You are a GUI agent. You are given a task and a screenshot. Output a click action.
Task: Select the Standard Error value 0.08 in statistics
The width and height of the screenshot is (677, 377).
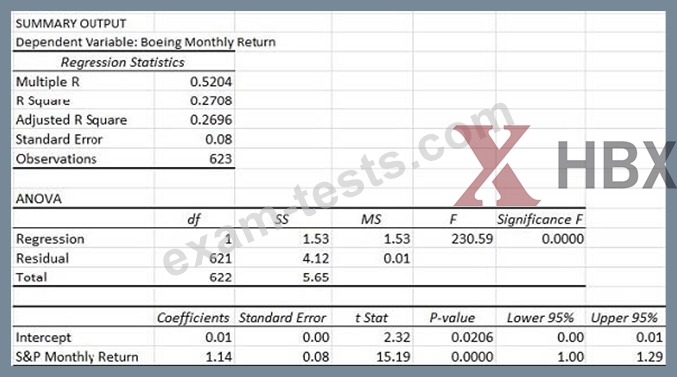(x=218, y=139)
